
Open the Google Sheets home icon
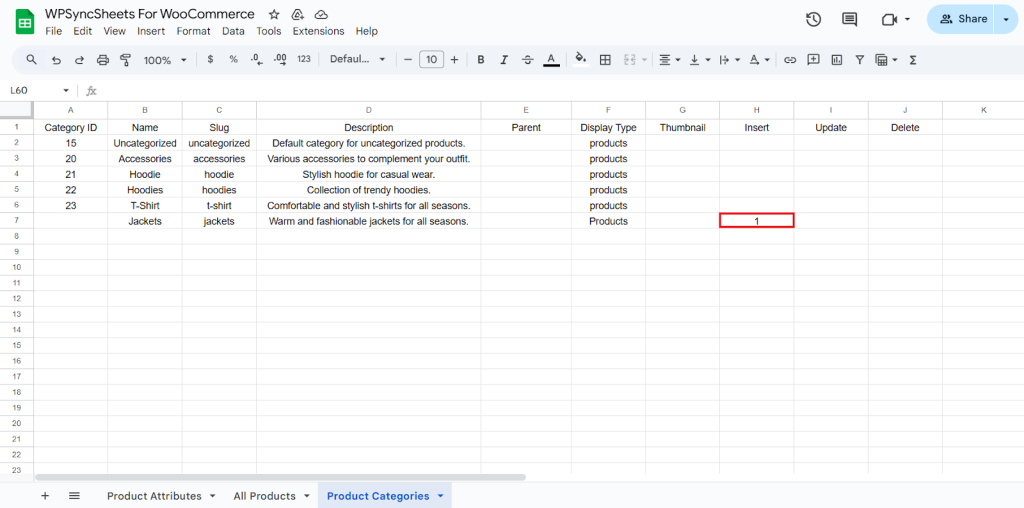click(25, 22)
